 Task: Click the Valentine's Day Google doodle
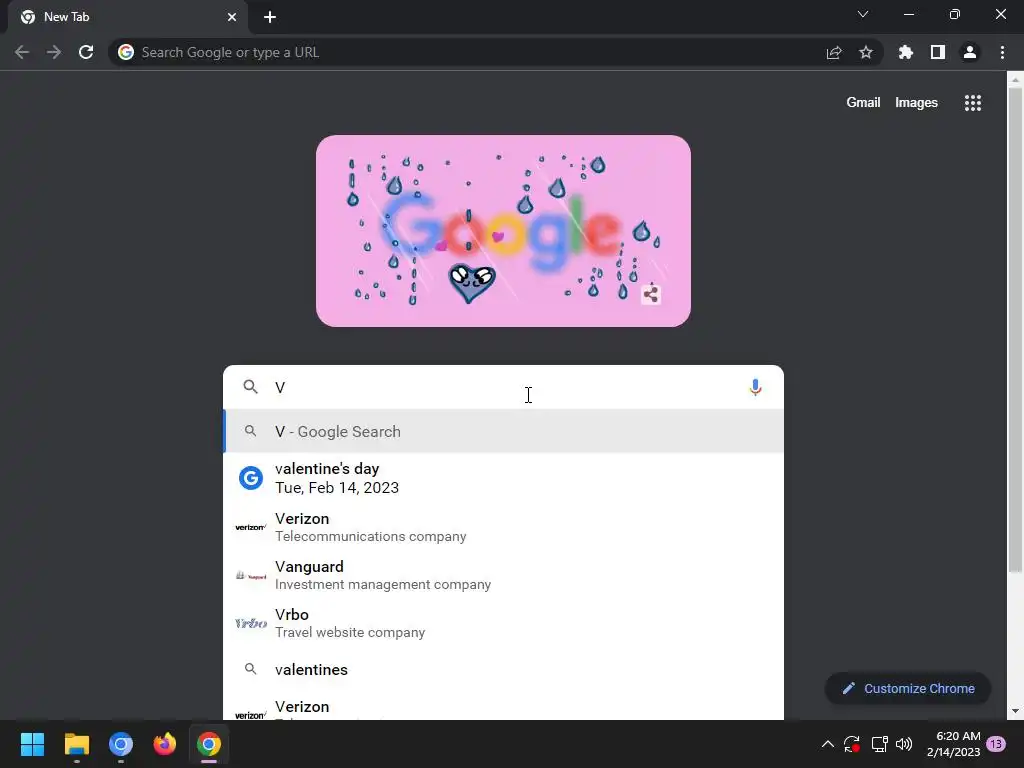[503, 231]
